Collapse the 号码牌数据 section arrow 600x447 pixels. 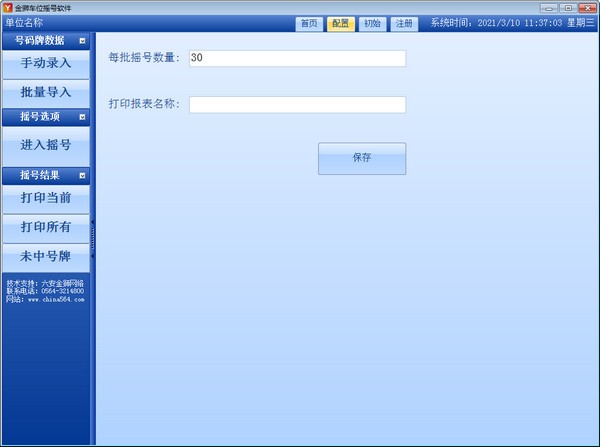pyautogui.click(x=82, y=41)
